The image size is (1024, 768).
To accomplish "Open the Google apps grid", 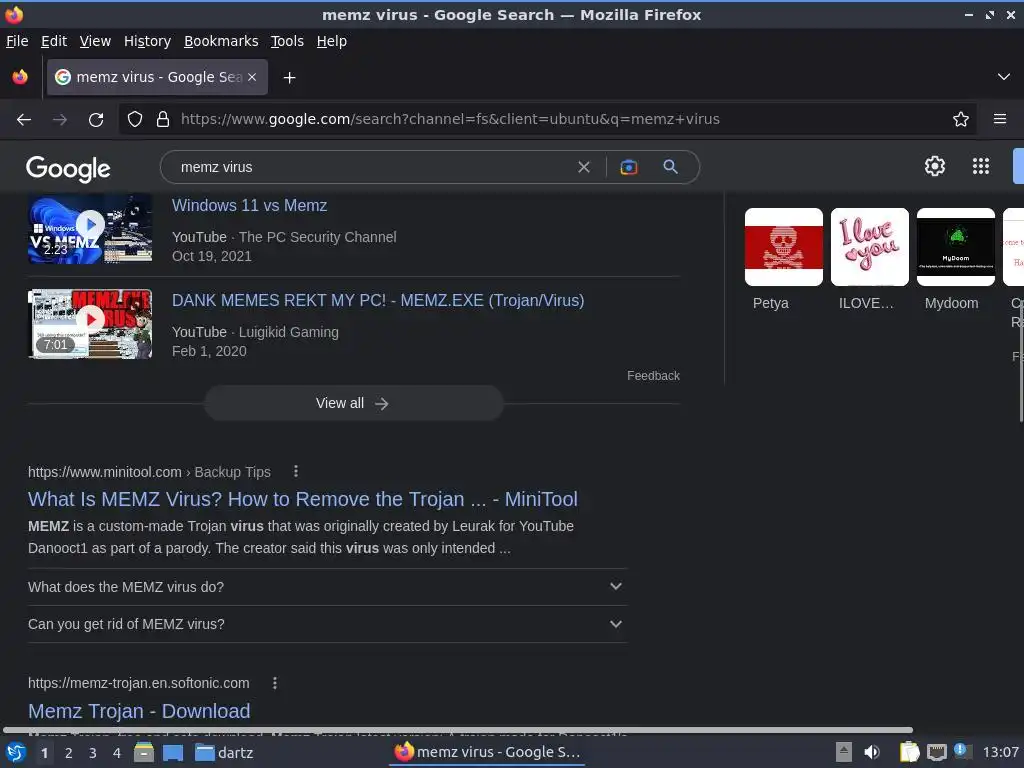I will [x=980, y=166].
